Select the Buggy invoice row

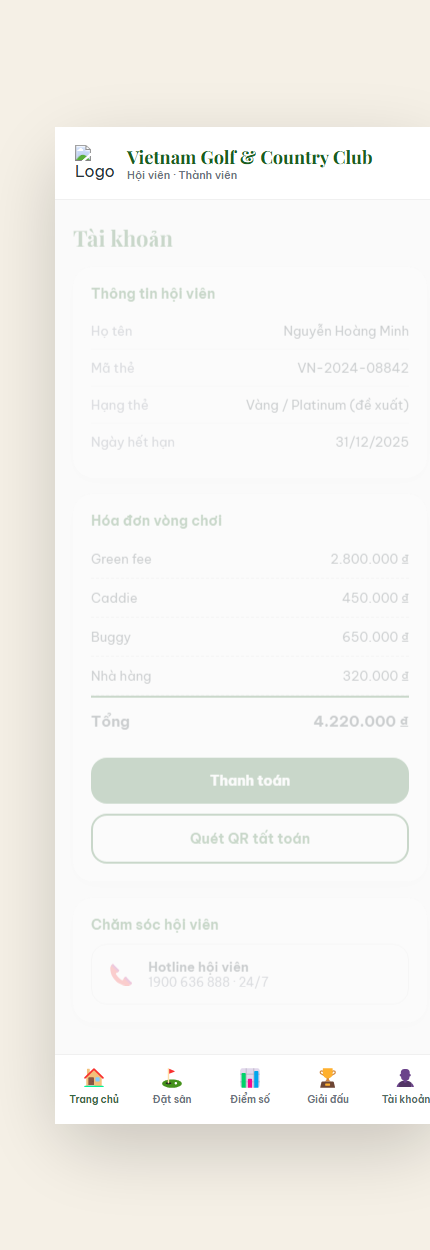(x=250, y=637)
